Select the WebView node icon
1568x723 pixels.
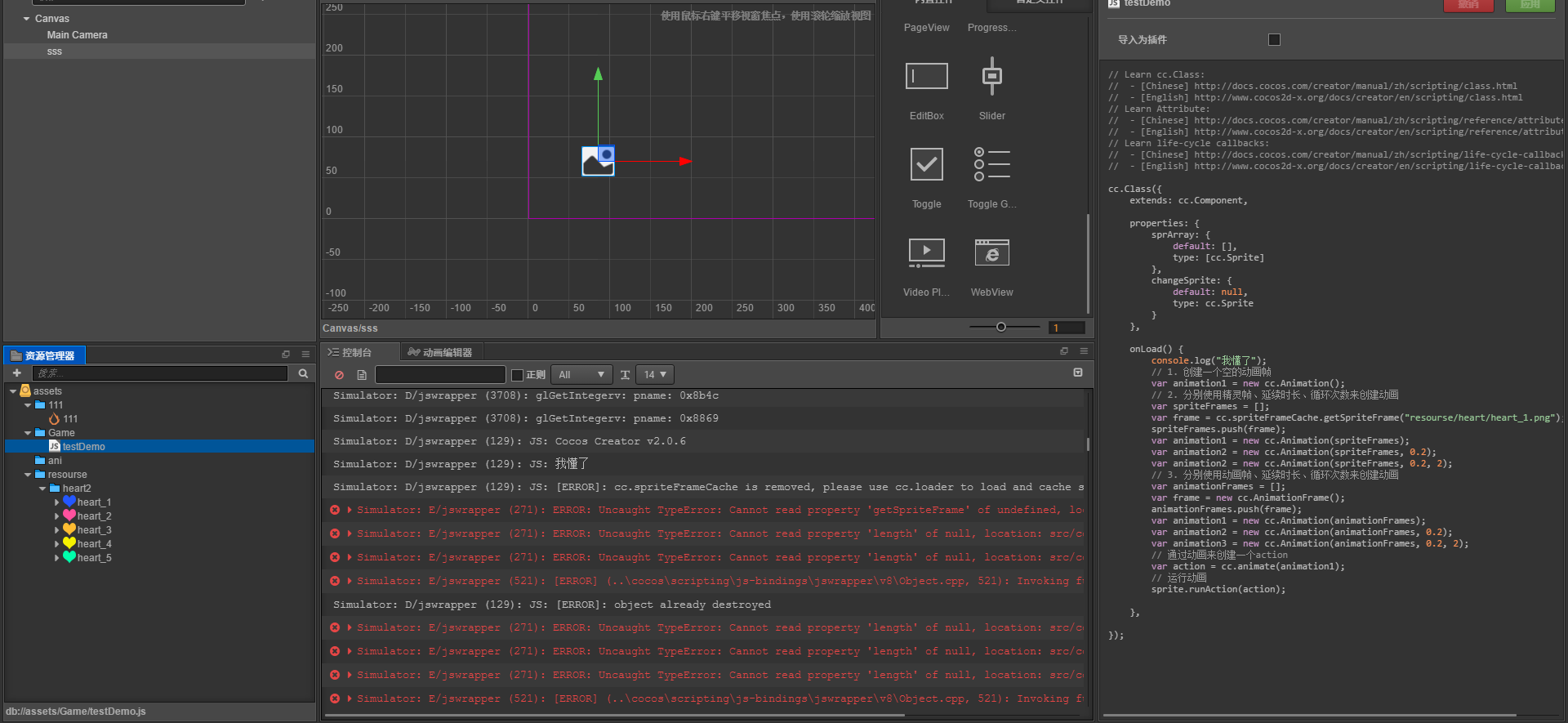point(991,252)
